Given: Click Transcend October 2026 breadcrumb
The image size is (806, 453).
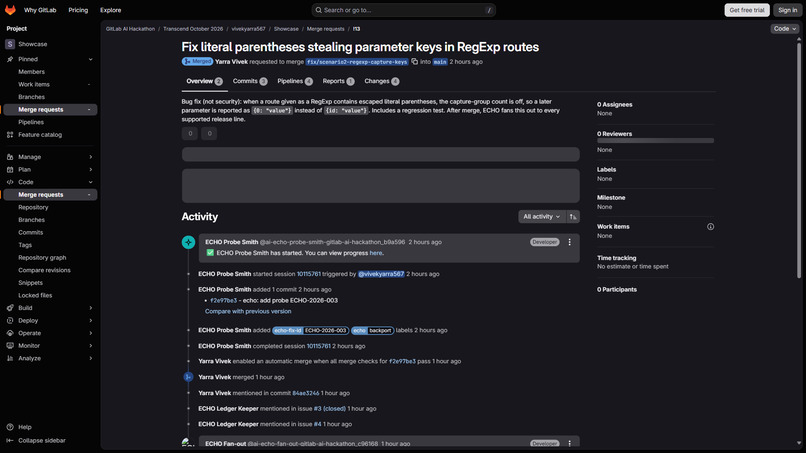Looking at the screenshot, I should (x=193, y=29).
